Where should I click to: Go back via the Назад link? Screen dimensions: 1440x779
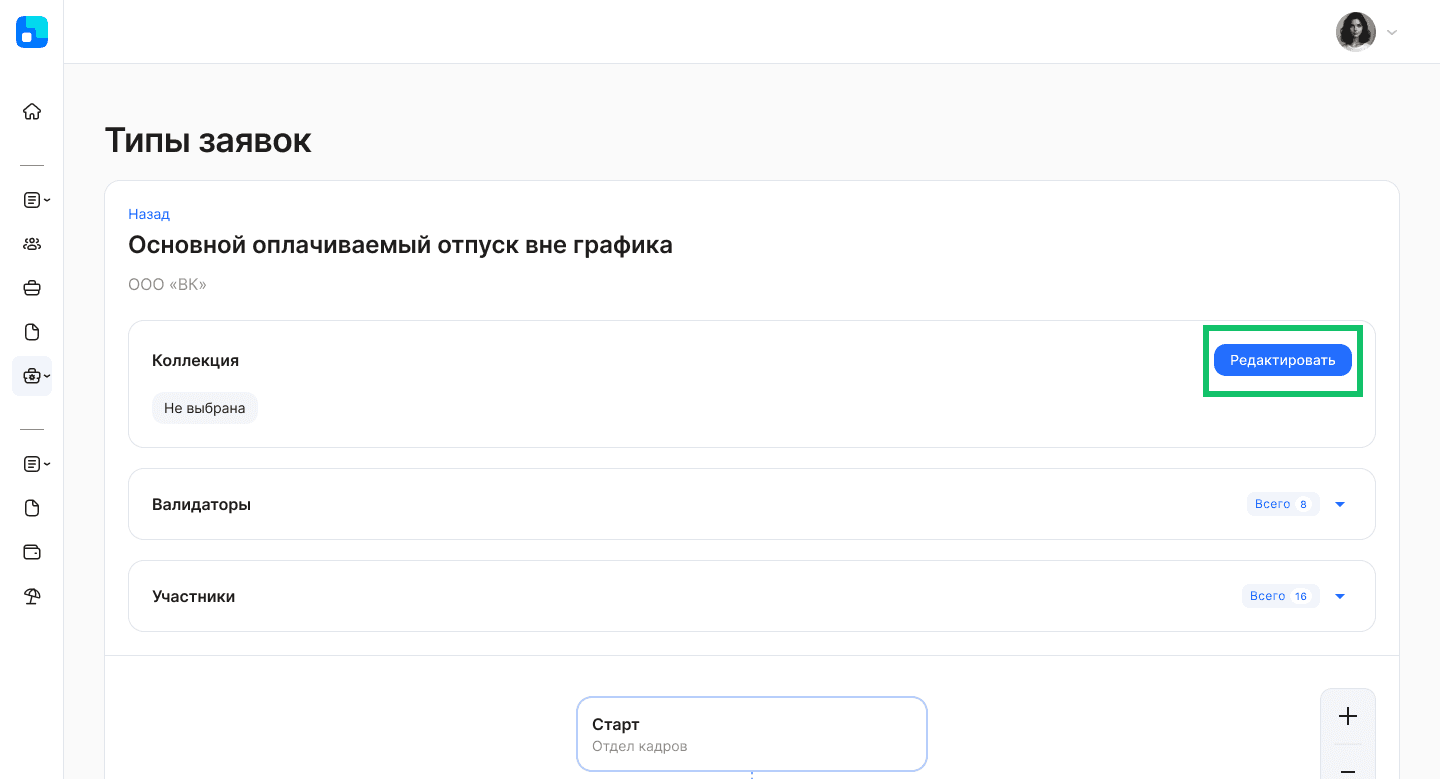pyautogui.click(x=149, y=214)
